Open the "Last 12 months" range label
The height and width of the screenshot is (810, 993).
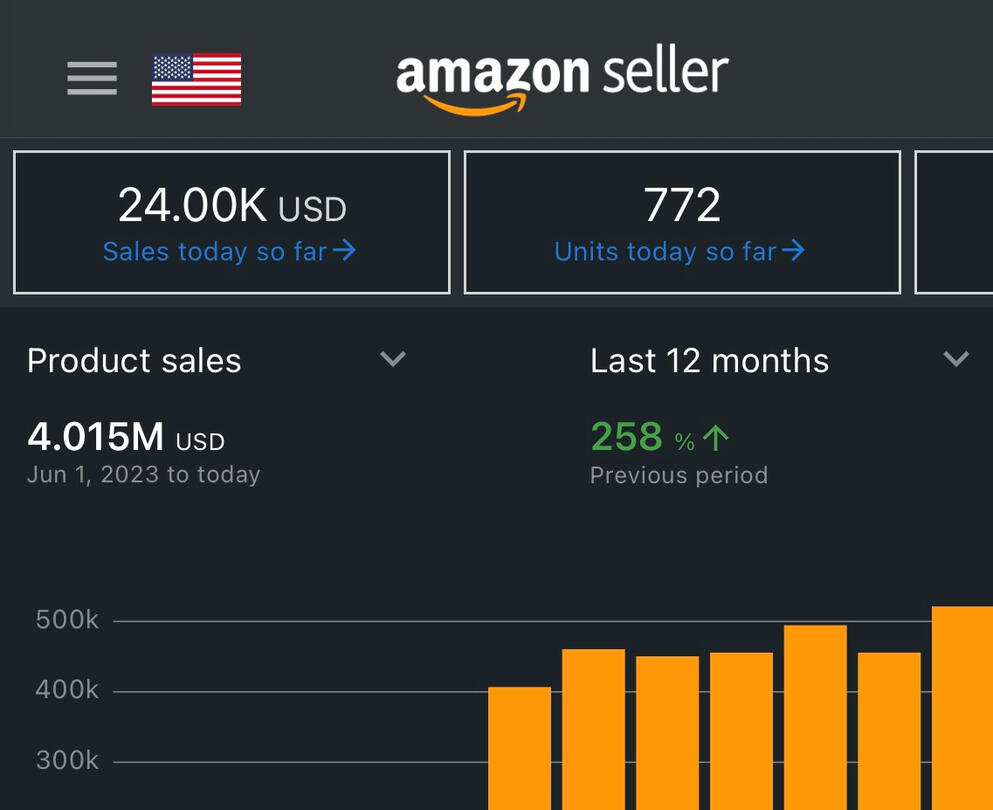click(x=709, y=361)
